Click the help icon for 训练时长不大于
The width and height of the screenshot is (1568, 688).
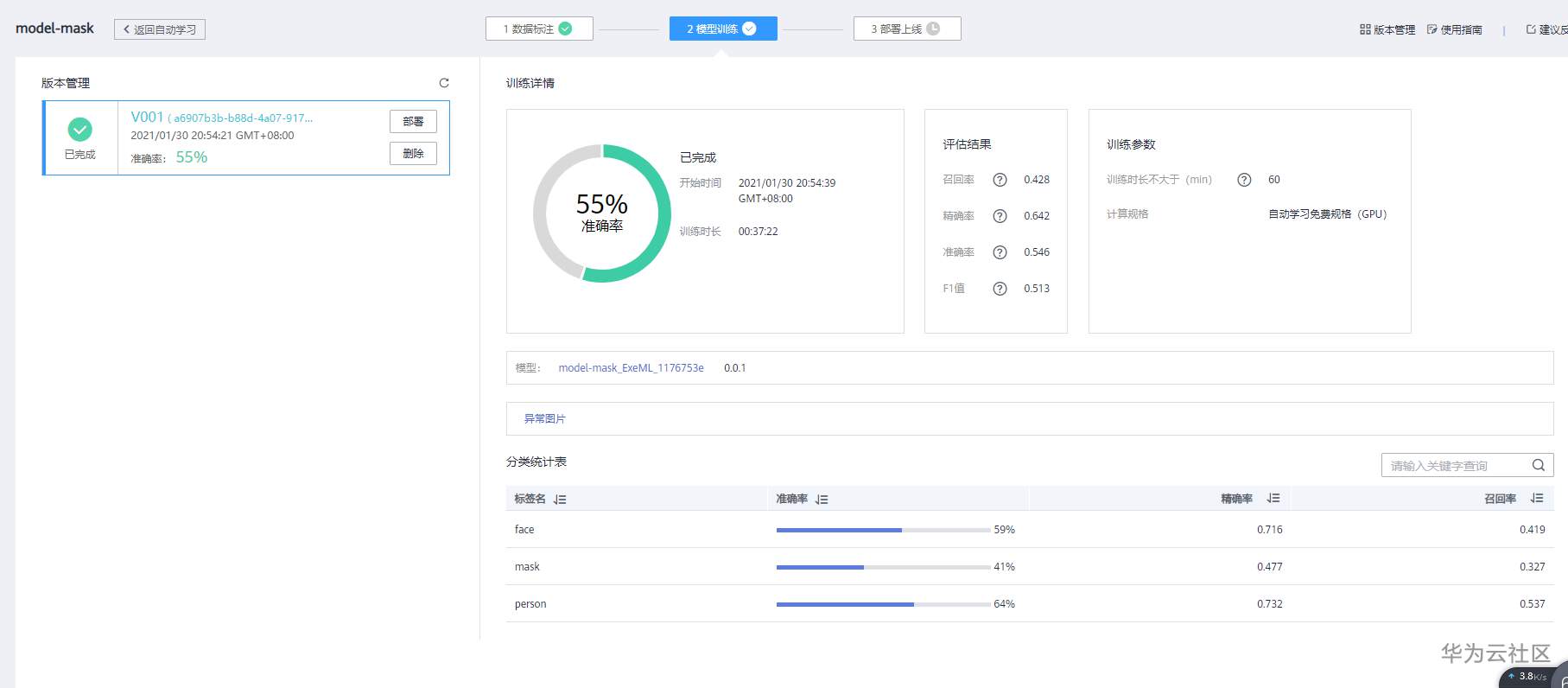point(1244,180)
